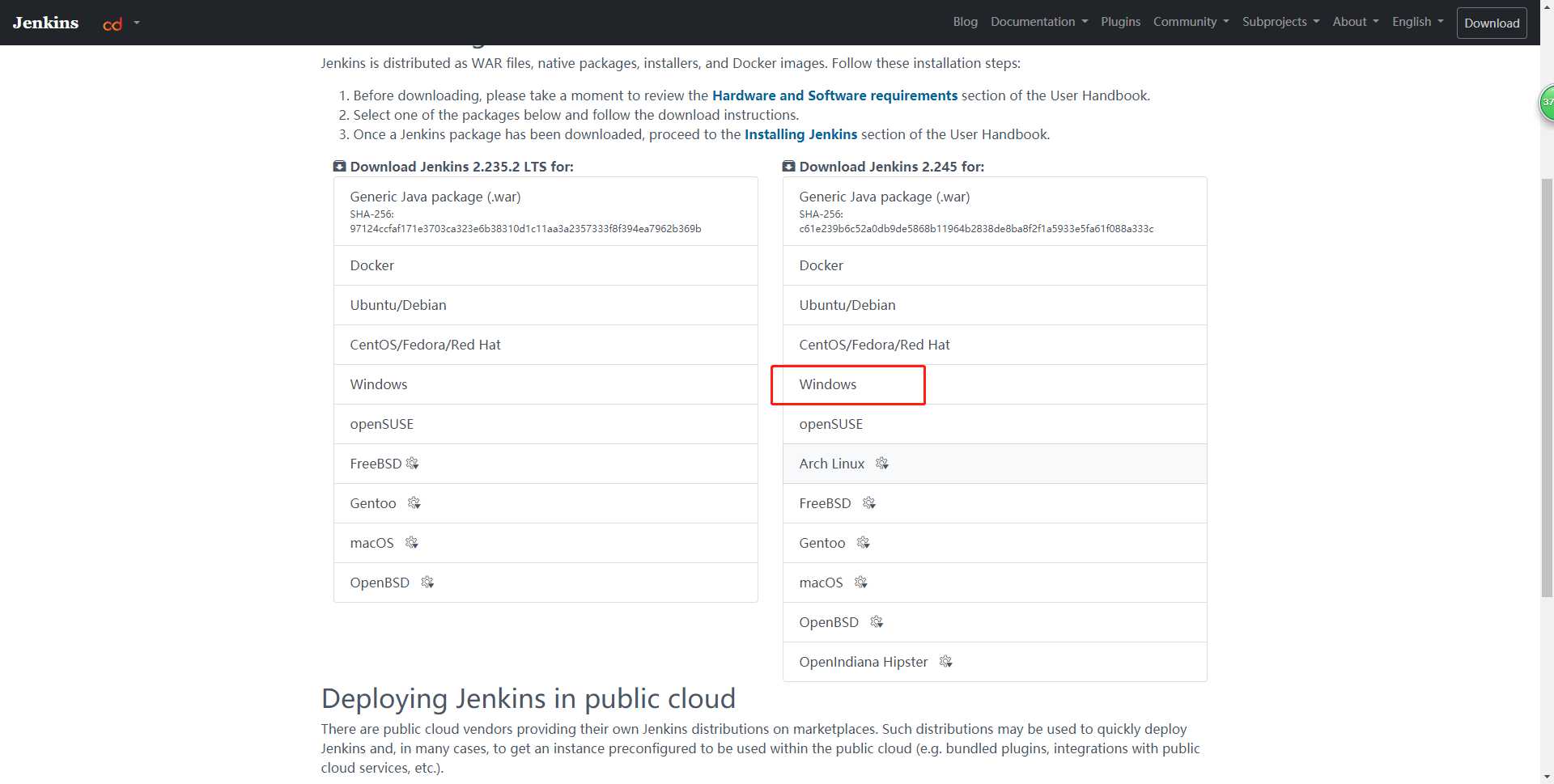
Task: Click Arch Linux third-party icon
Action: 882,464
